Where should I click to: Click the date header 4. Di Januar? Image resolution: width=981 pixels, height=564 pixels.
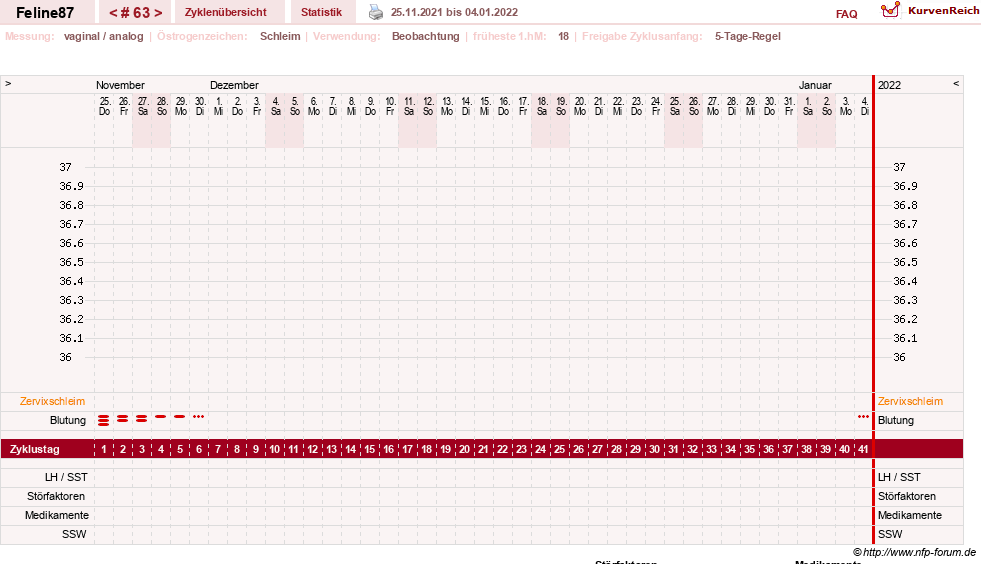(865, 106)
